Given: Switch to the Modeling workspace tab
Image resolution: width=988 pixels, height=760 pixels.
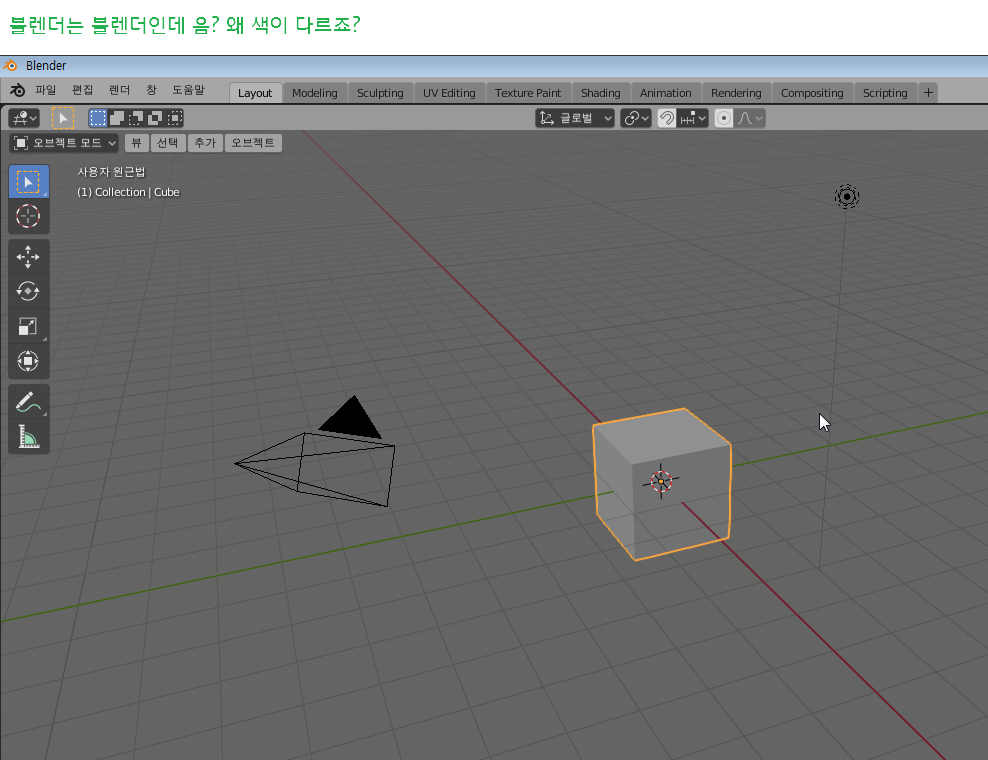Looking at the screenshot, I should point(315,93).
